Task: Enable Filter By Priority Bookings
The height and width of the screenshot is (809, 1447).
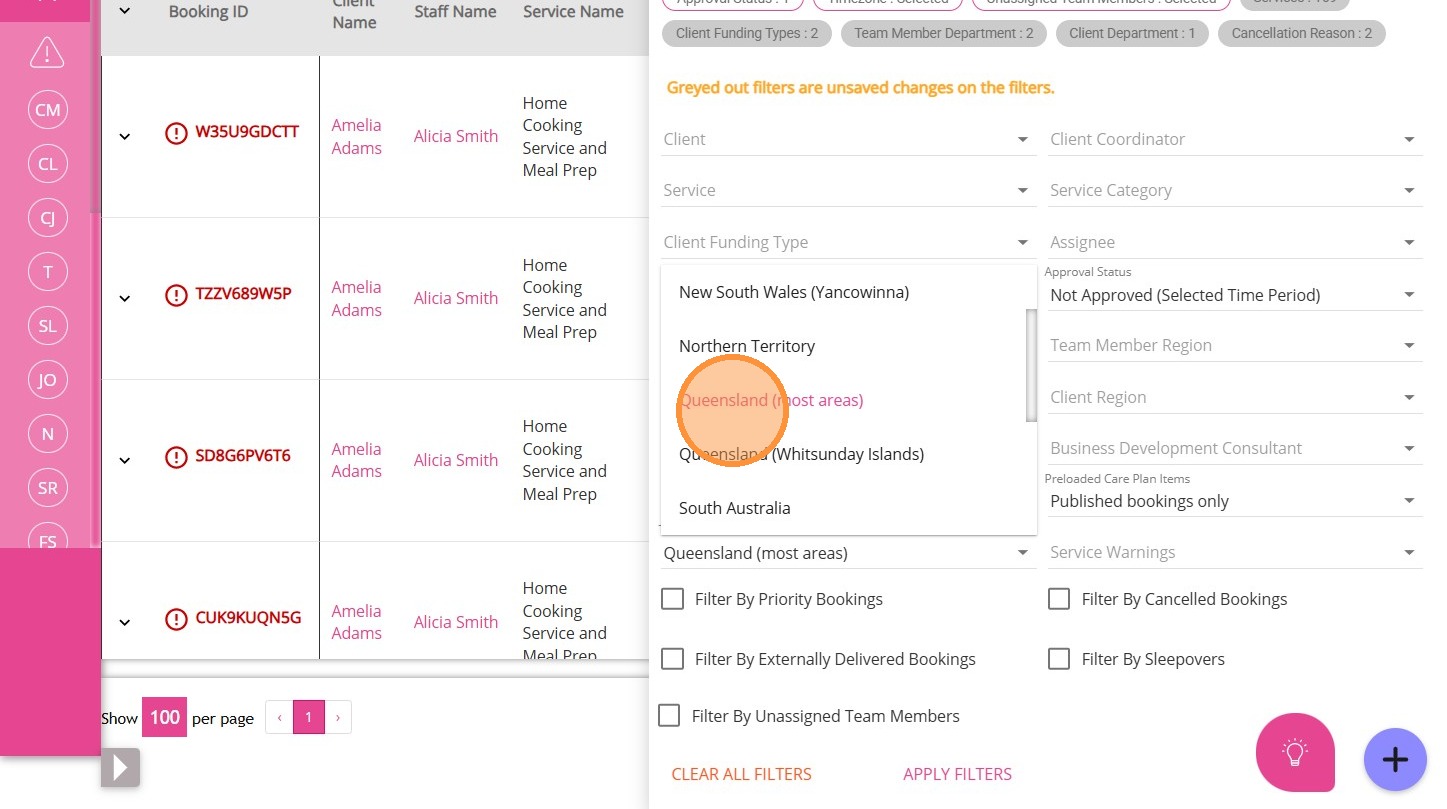Action: point(673,599)
